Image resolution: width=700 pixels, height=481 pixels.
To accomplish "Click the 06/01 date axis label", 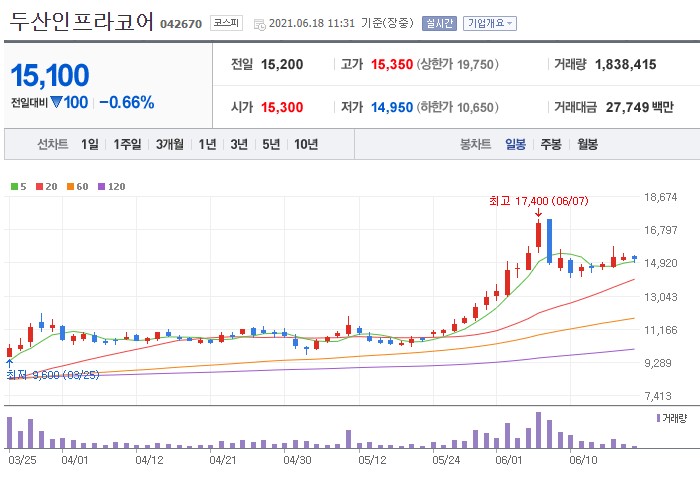I will coord(509,460).
